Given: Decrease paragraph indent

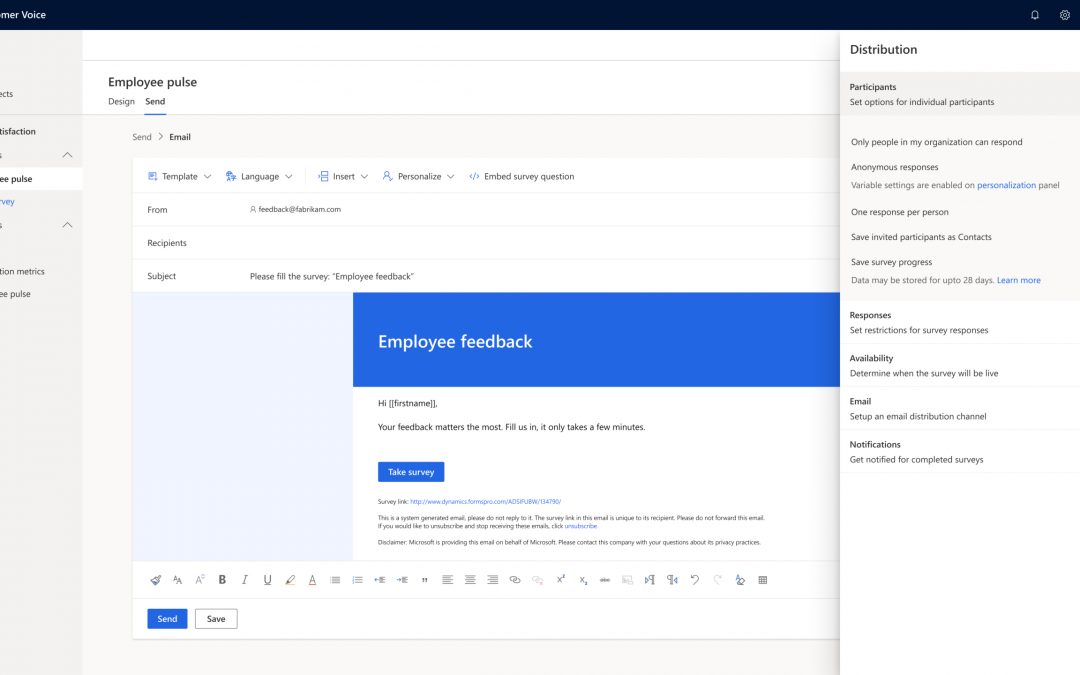Looking at the screenshot, I should click(x=380, y=580).
